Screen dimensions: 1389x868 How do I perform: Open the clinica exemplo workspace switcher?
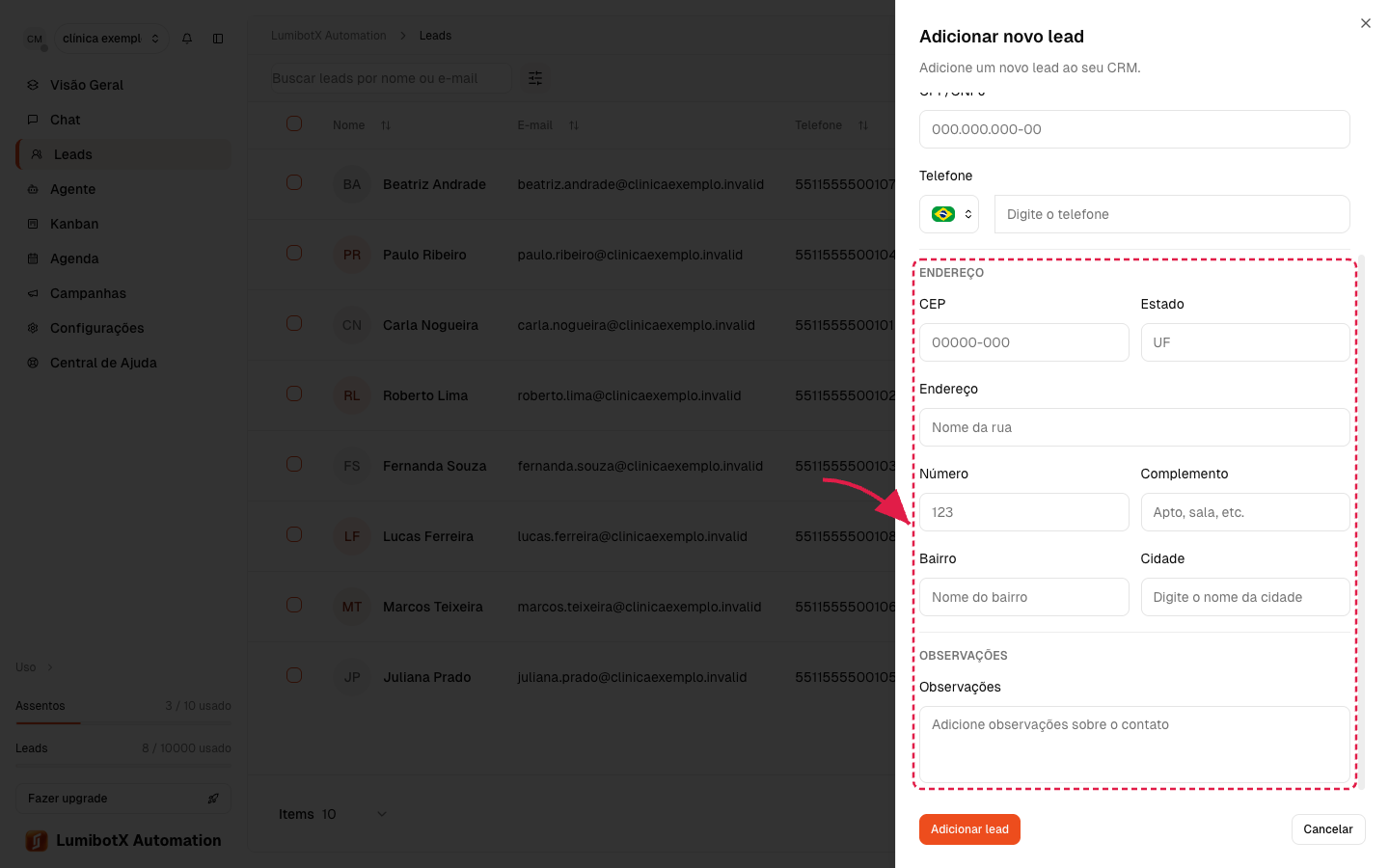(x=110, y=39)
